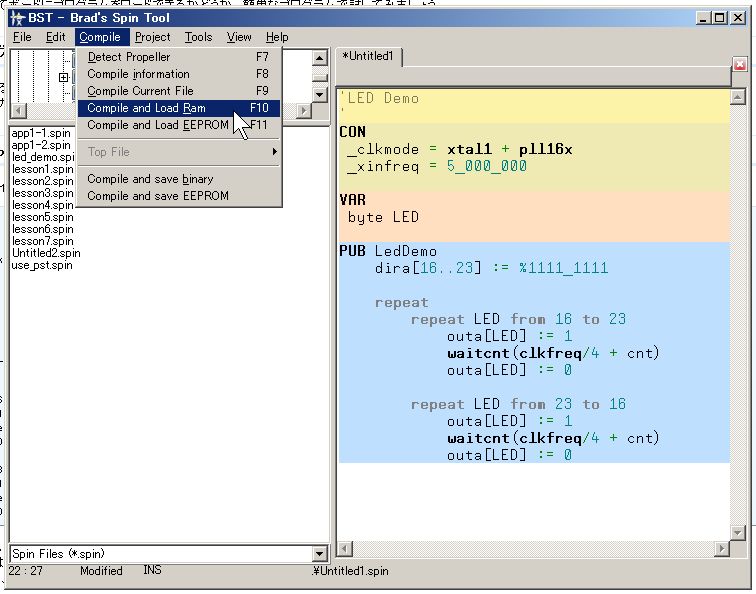Choose Compile and Load Ram
Viewport: 756px width, 594px height.
click(x=146, y=108)
